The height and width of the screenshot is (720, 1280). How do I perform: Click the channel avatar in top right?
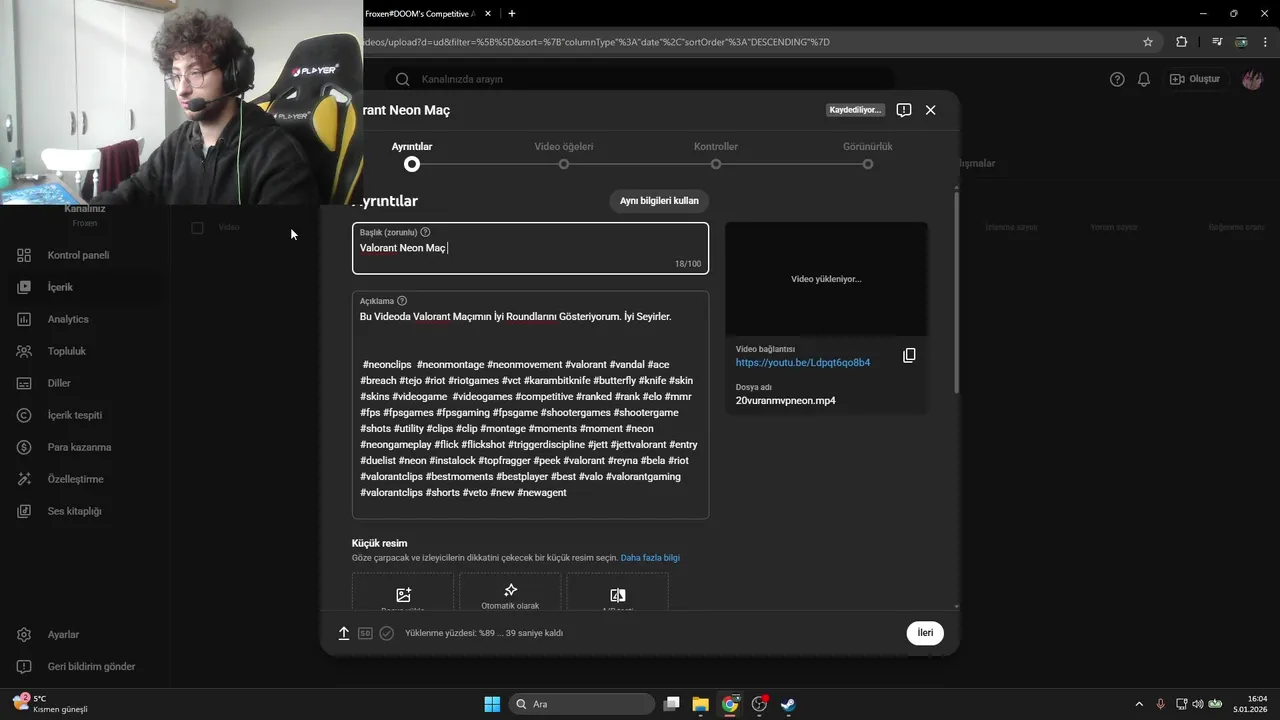click(x=1252, y=79)
